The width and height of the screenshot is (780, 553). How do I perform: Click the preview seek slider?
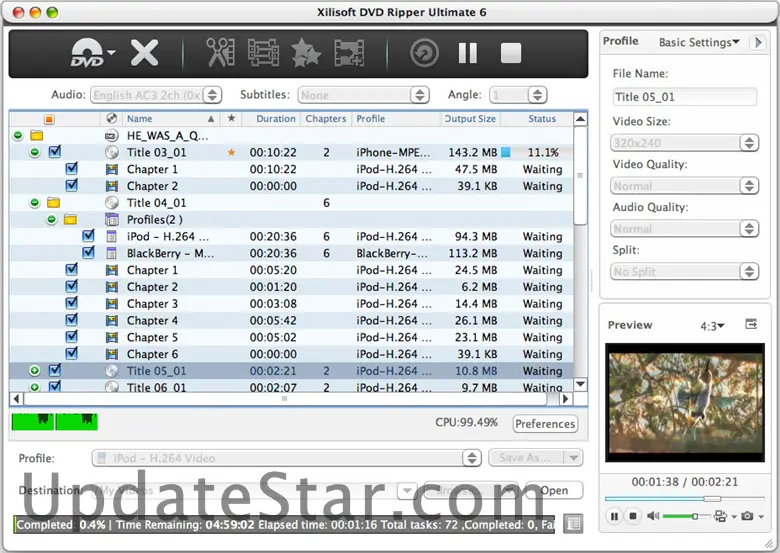684,498
